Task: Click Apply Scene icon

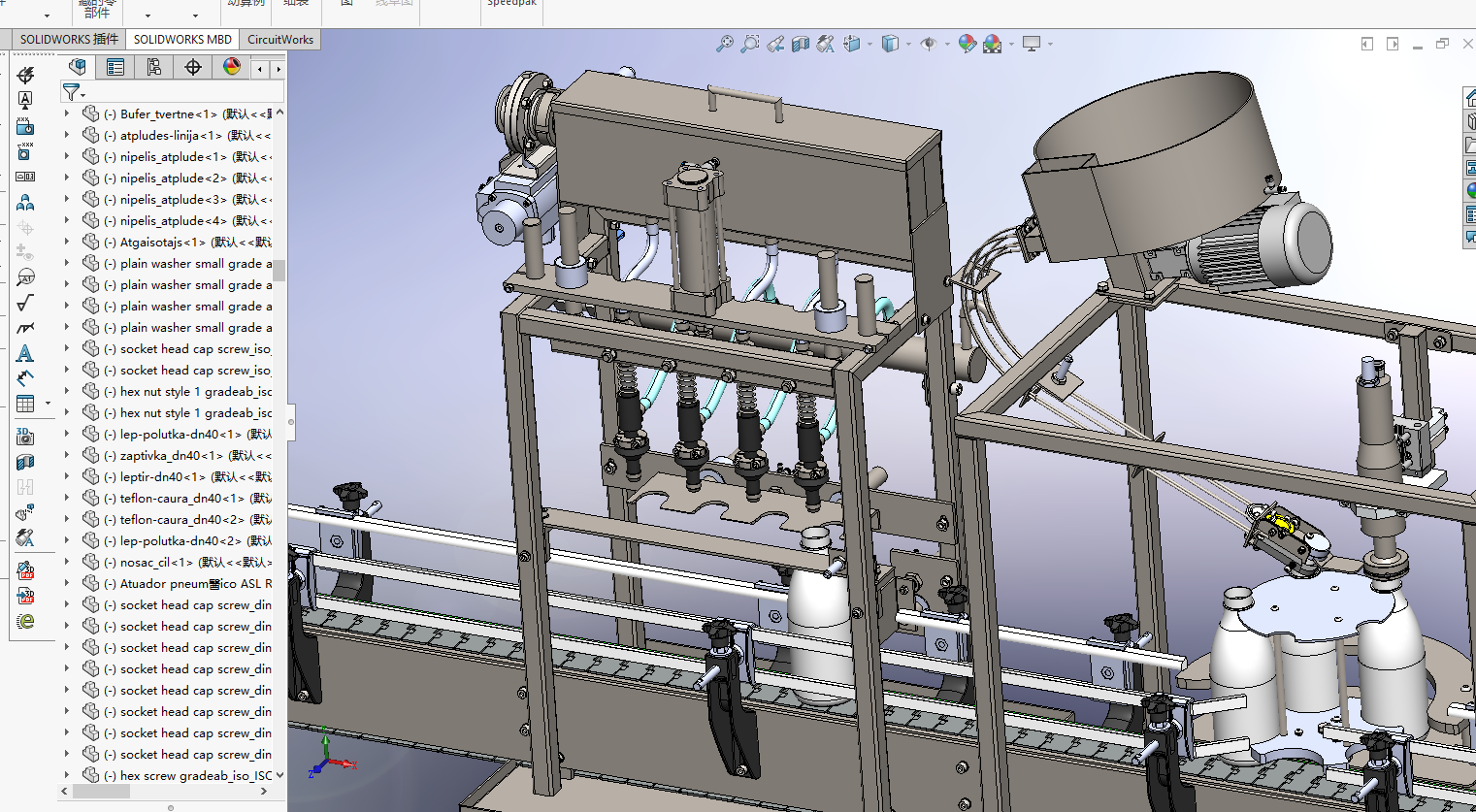Action: [992, 44]
